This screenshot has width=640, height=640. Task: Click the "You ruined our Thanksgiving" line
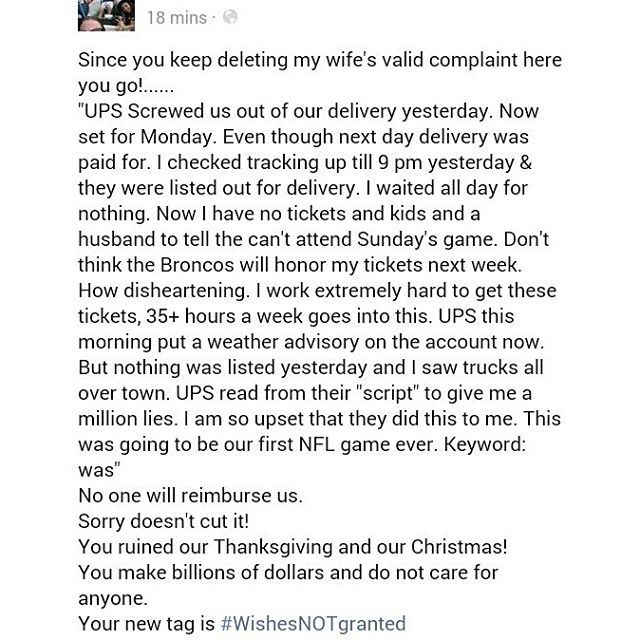click(x=293, y=547)
